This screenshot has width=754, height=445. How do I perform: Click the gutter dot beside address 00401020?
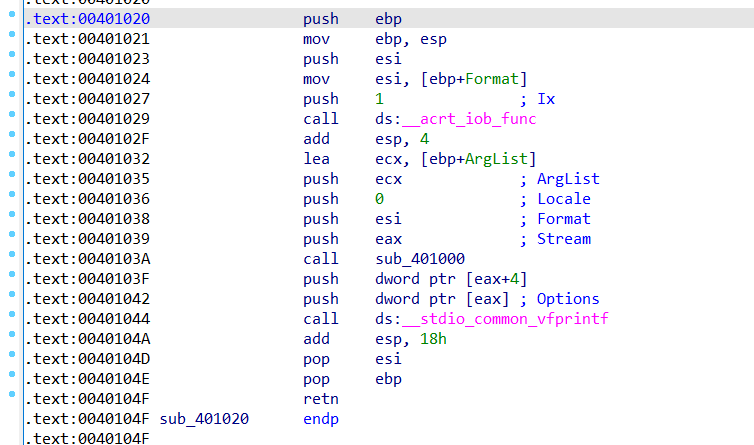pos(10,19)
